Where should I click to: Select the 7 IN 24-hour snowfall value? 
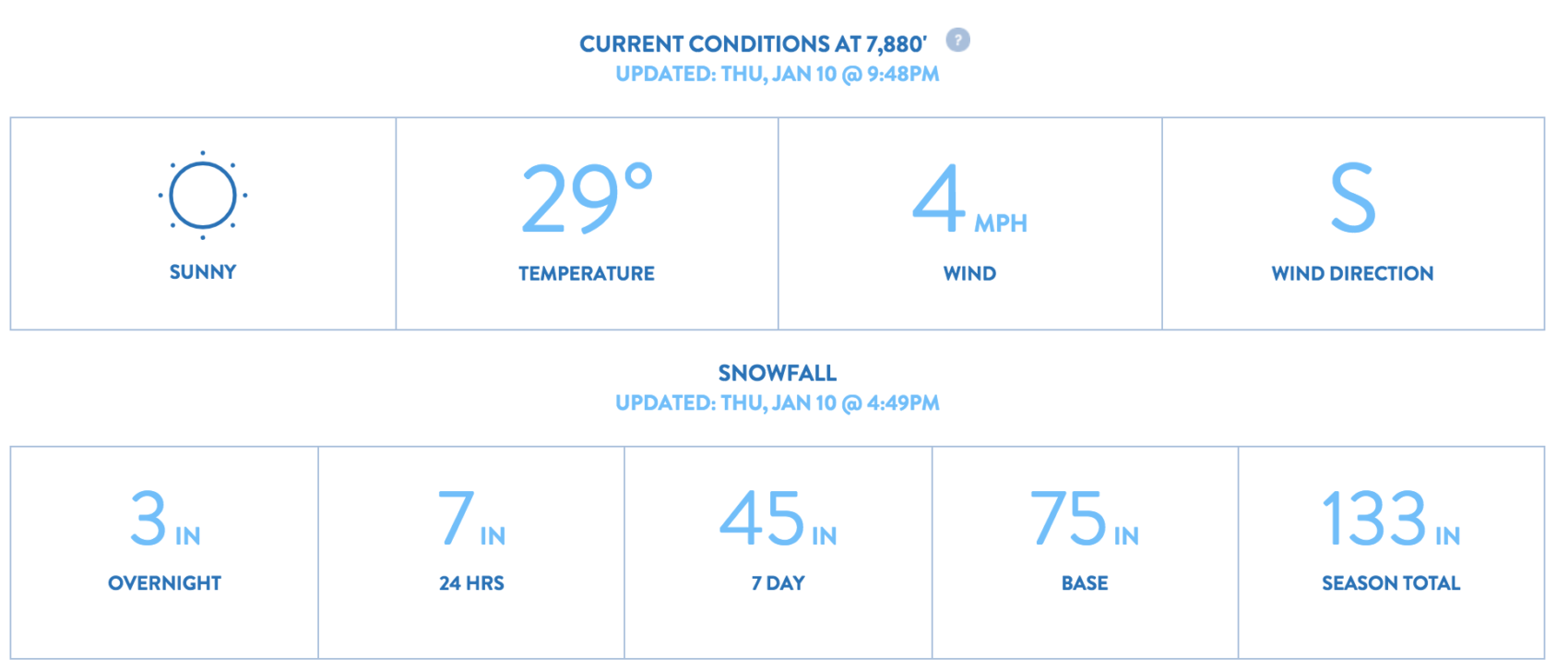pyautogui.click(x=471, y=518)
